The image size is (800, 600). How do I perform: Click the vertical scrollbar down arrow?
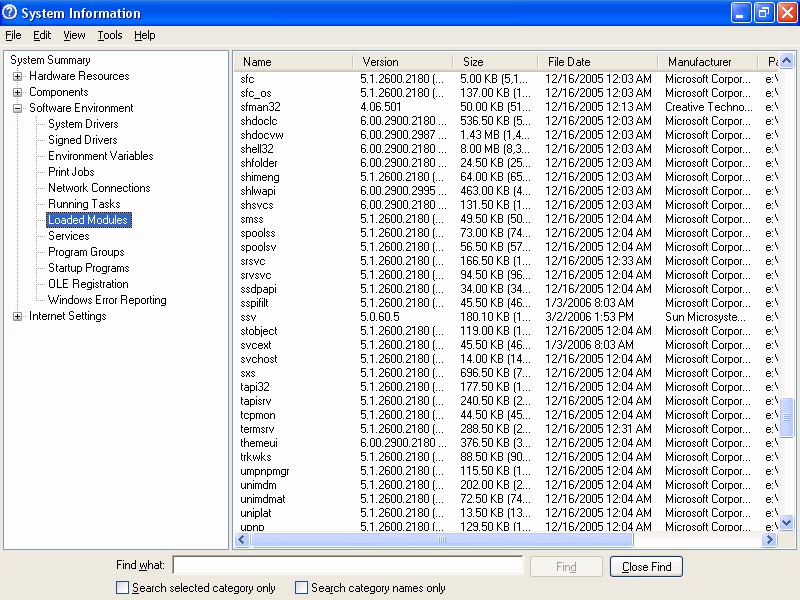tap(786, 522)
